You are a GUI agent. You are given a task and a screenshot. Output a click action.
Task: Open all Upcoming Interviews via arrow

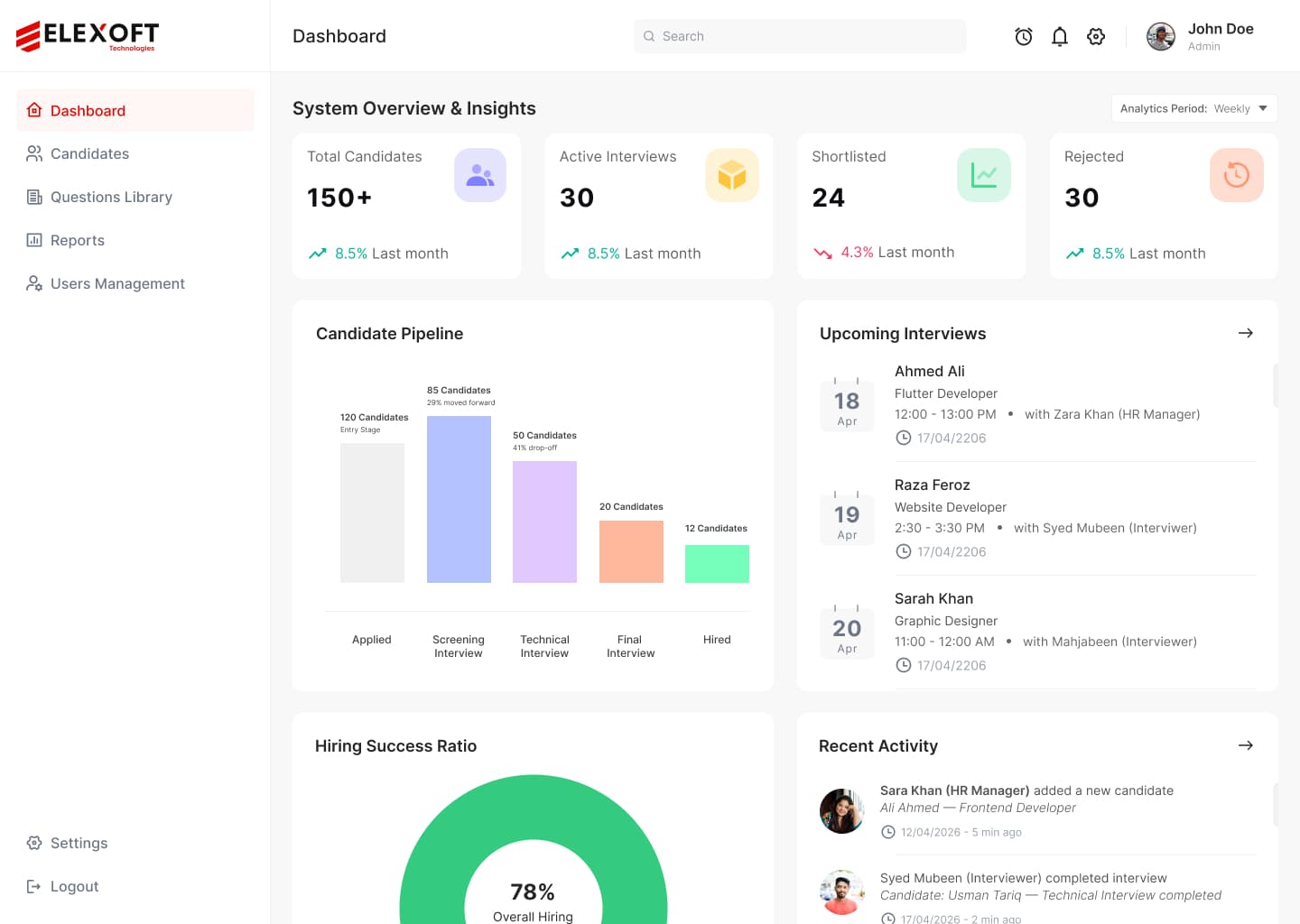pyautogui.click(x=1246, y=333)
